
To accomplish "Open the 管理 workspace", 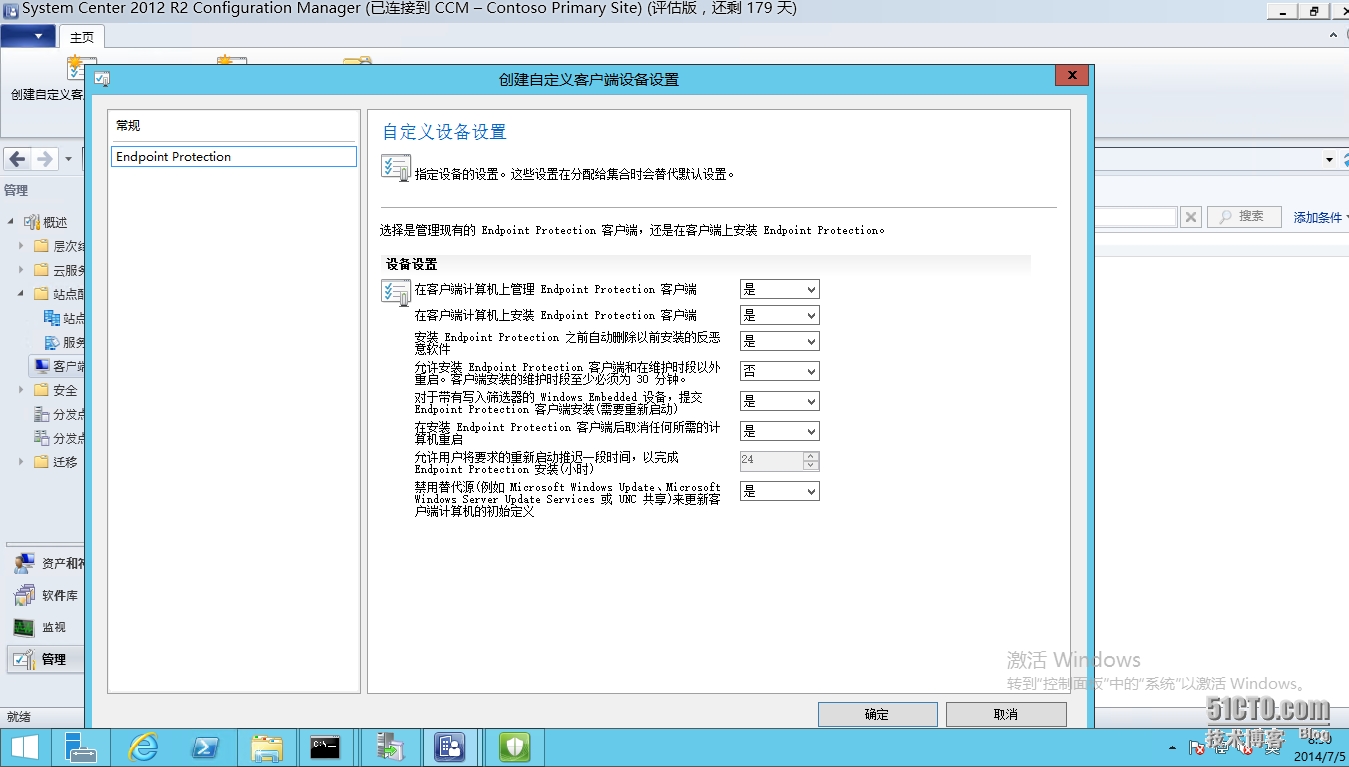I will pos(44,659).
